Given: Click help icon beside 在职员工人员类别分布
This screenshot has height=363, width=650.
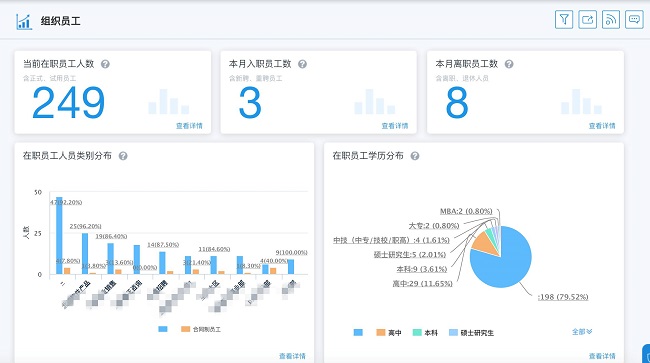Looking at the screenshot, I should 123,156.
